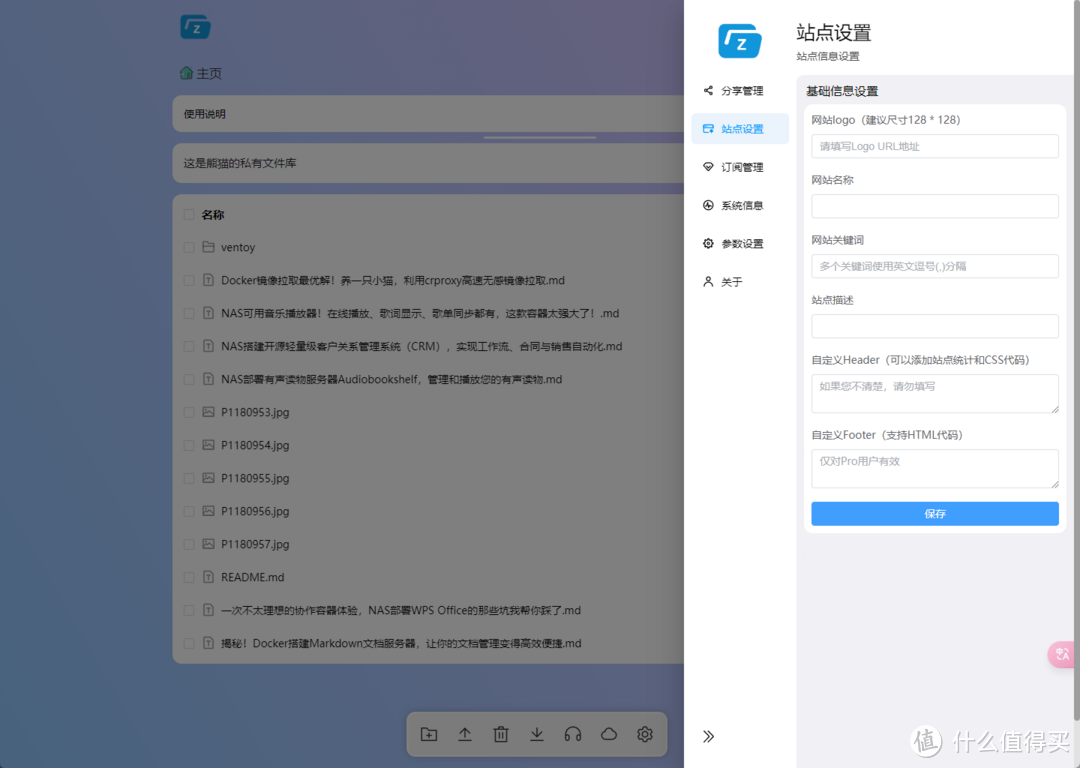Click the blue 保存 save button
Image resolution: width=1080 pixels, height=768 pixels.
pyautogui.click(x=934, y=513)
